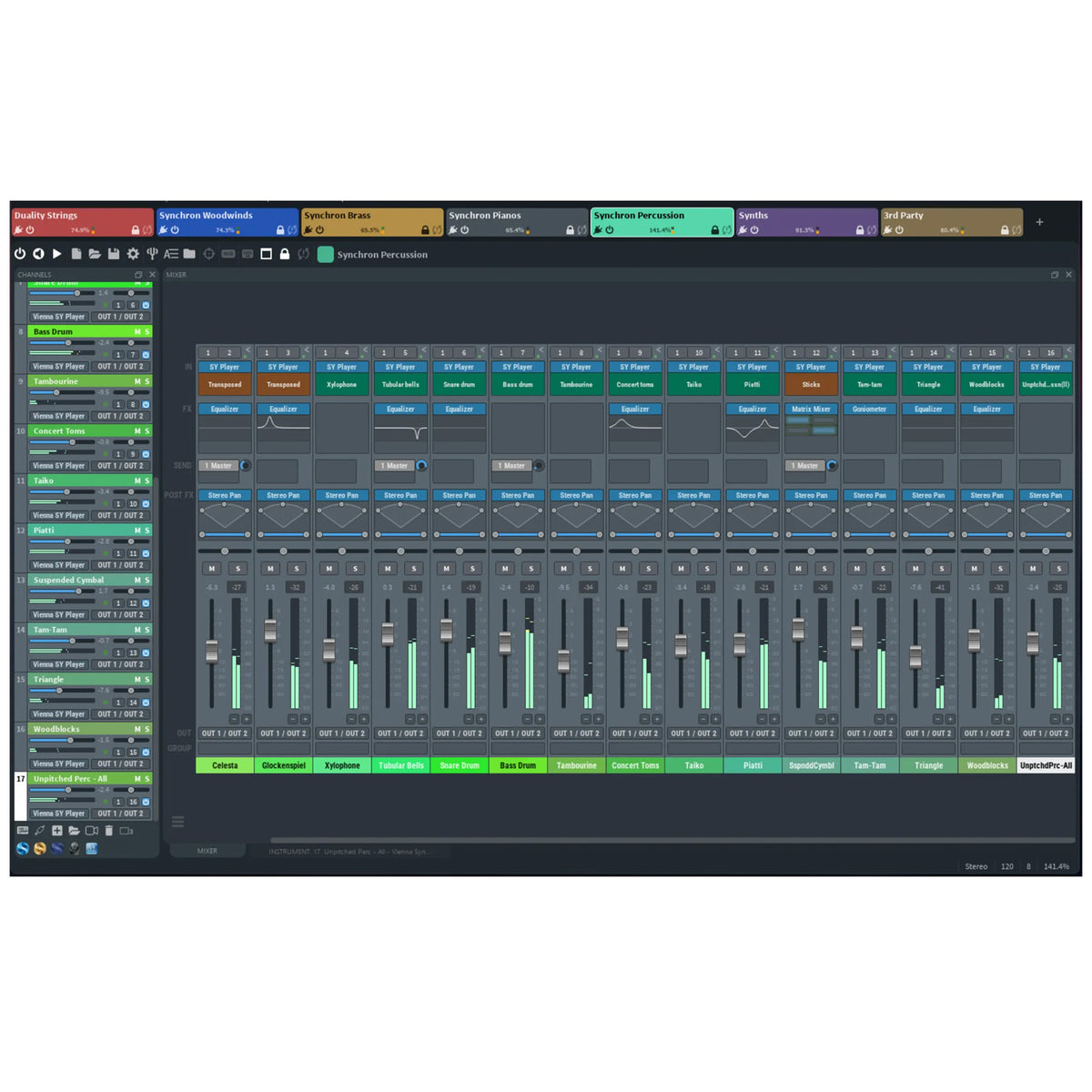
Task: Solo the Tam-Tam mixer channel
Action: (883, 569)
